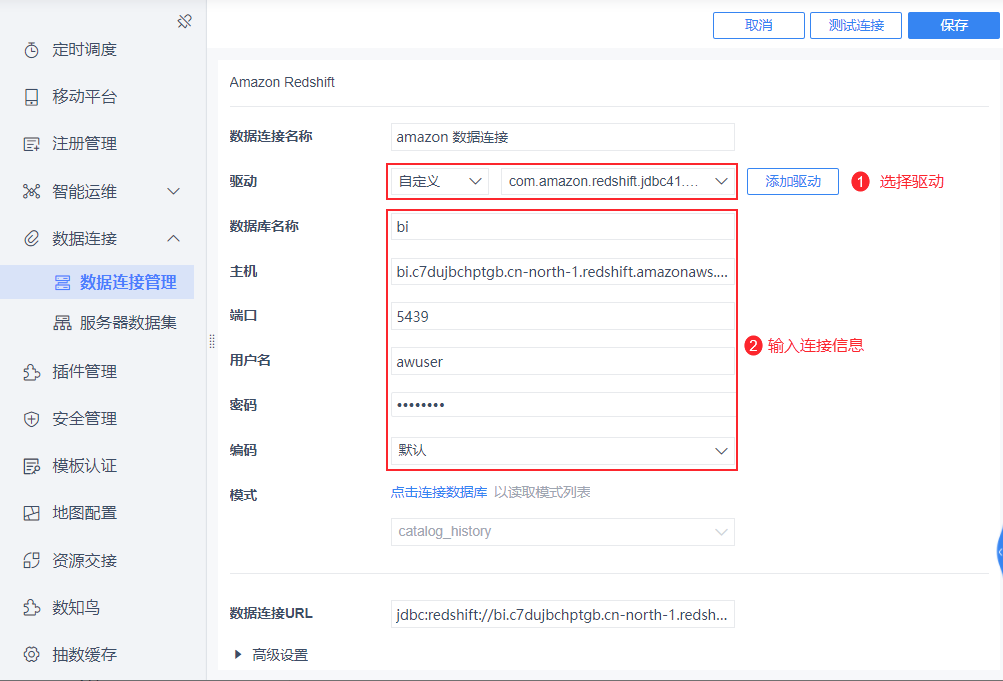This screenshot has width=1003, height=681.
Task: Open 资源交接 menu item
Action: 84,561
